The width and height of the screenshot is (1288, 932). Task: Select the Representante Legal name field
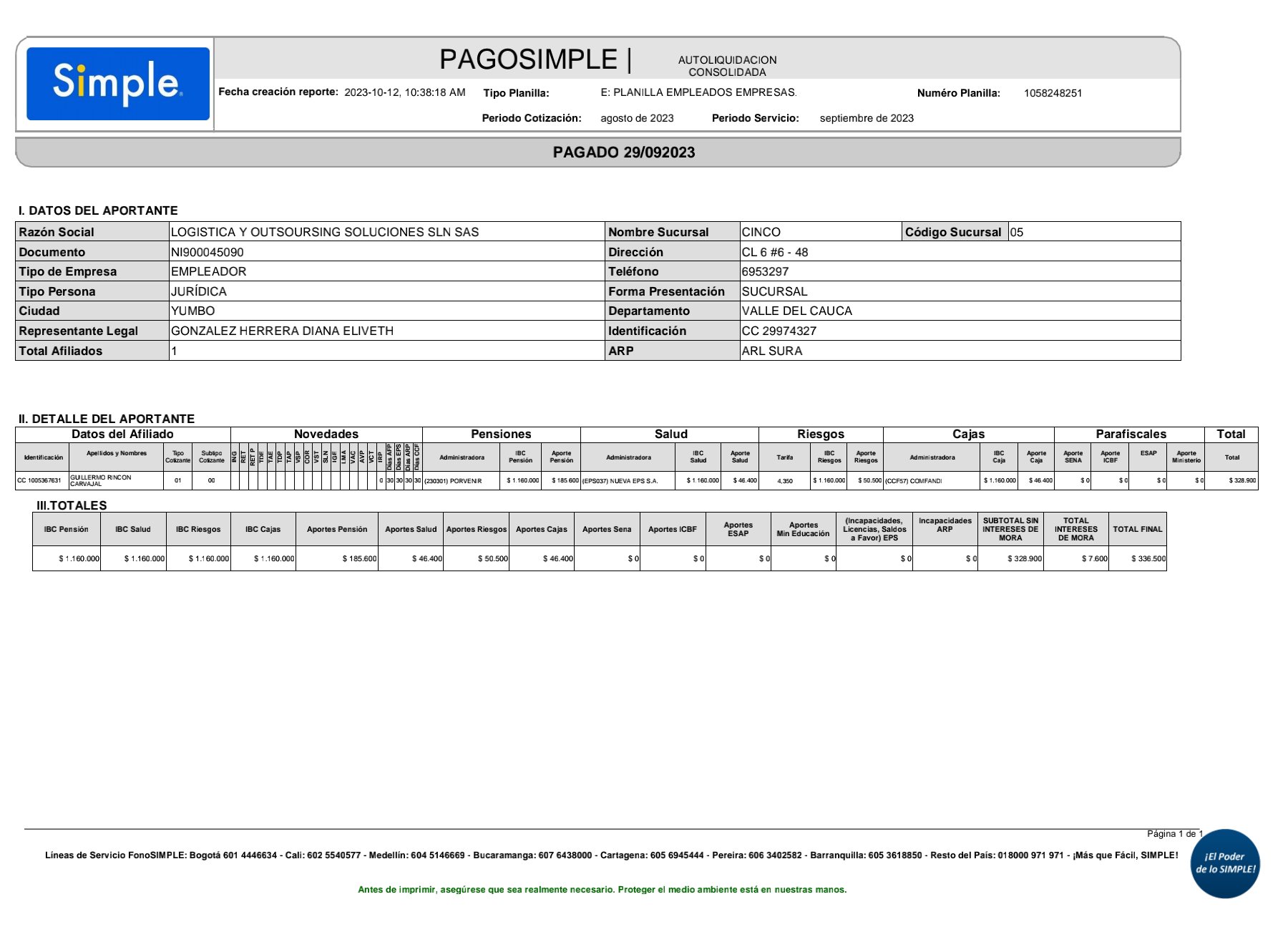(x=282, y=331)
